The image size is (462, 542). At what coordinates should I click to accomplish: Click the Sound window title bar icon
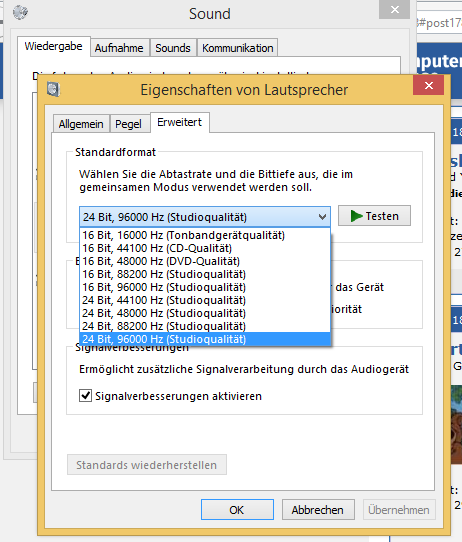point(20,13)
